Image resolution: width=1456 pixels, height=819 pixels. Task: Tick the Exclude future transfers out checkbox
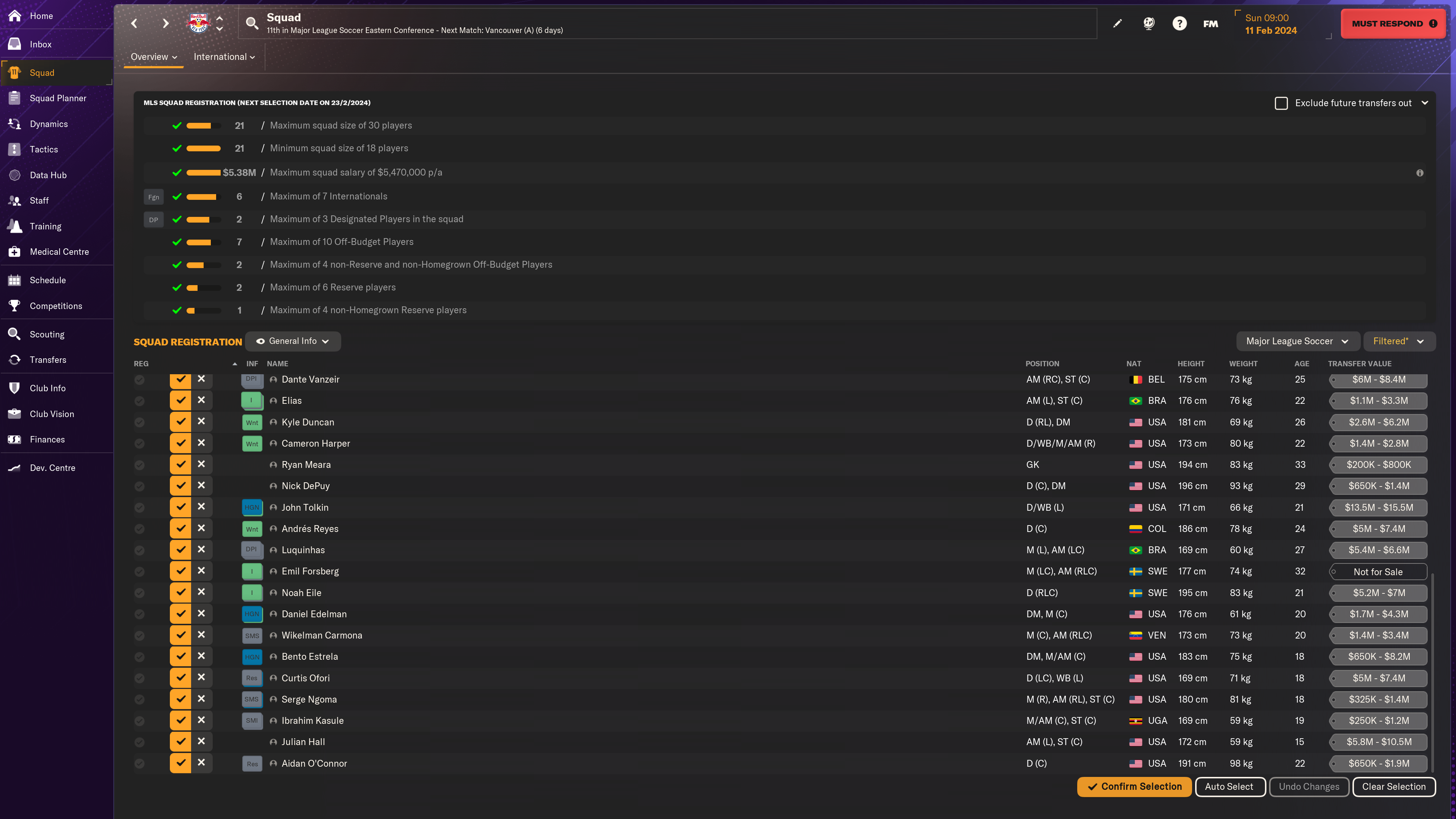tap(1281, 103)
